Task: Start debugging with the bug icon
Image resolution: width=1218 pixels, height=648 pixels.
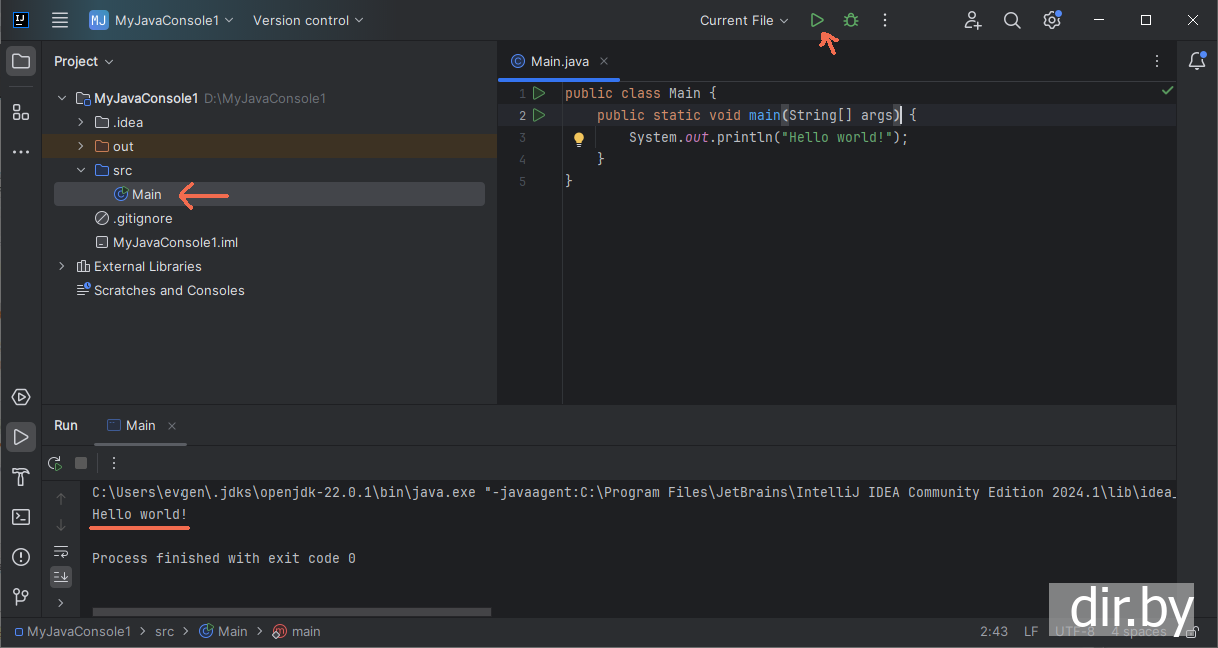Action: [851, 20]
